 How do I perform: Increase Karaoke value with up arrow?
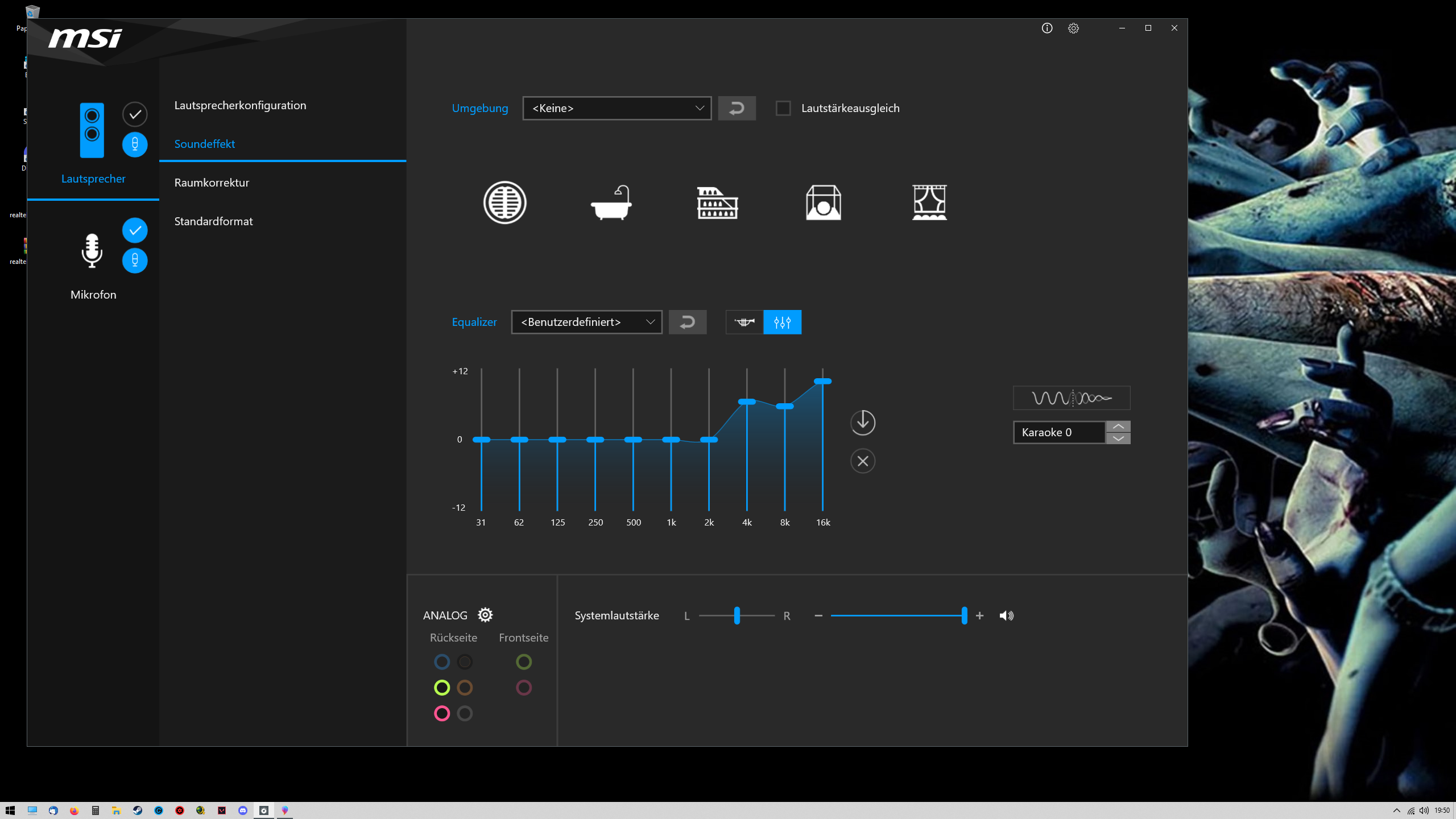[1118, 427]
